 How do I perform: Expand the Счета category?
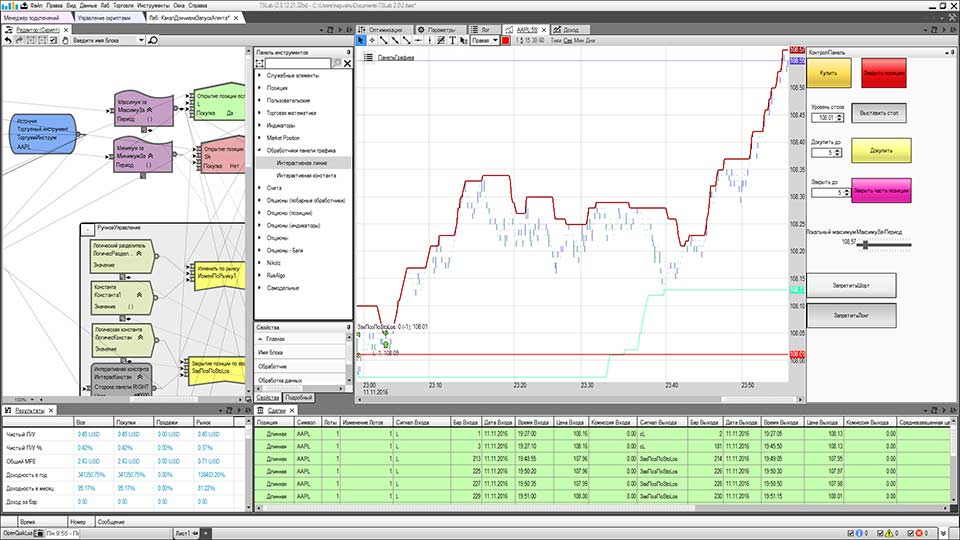pos(260,188)
